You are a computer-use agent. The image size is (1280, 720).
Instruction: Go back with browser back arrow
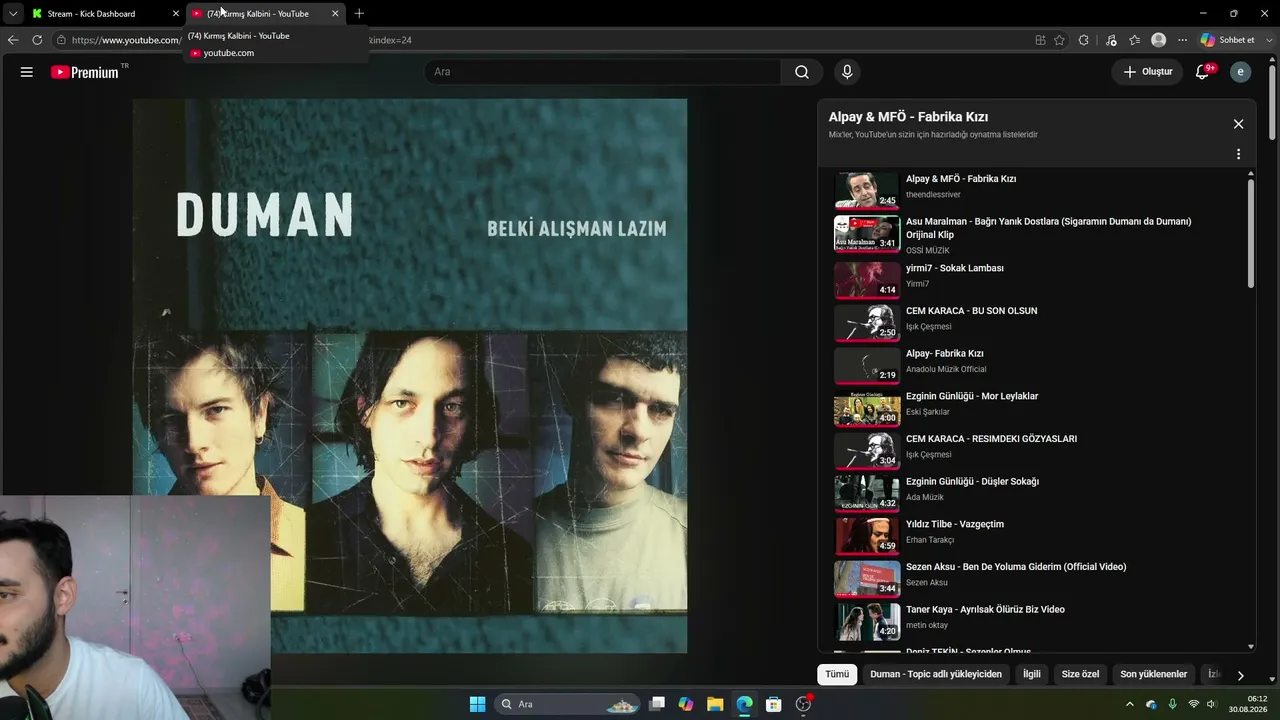pos(13,40)
